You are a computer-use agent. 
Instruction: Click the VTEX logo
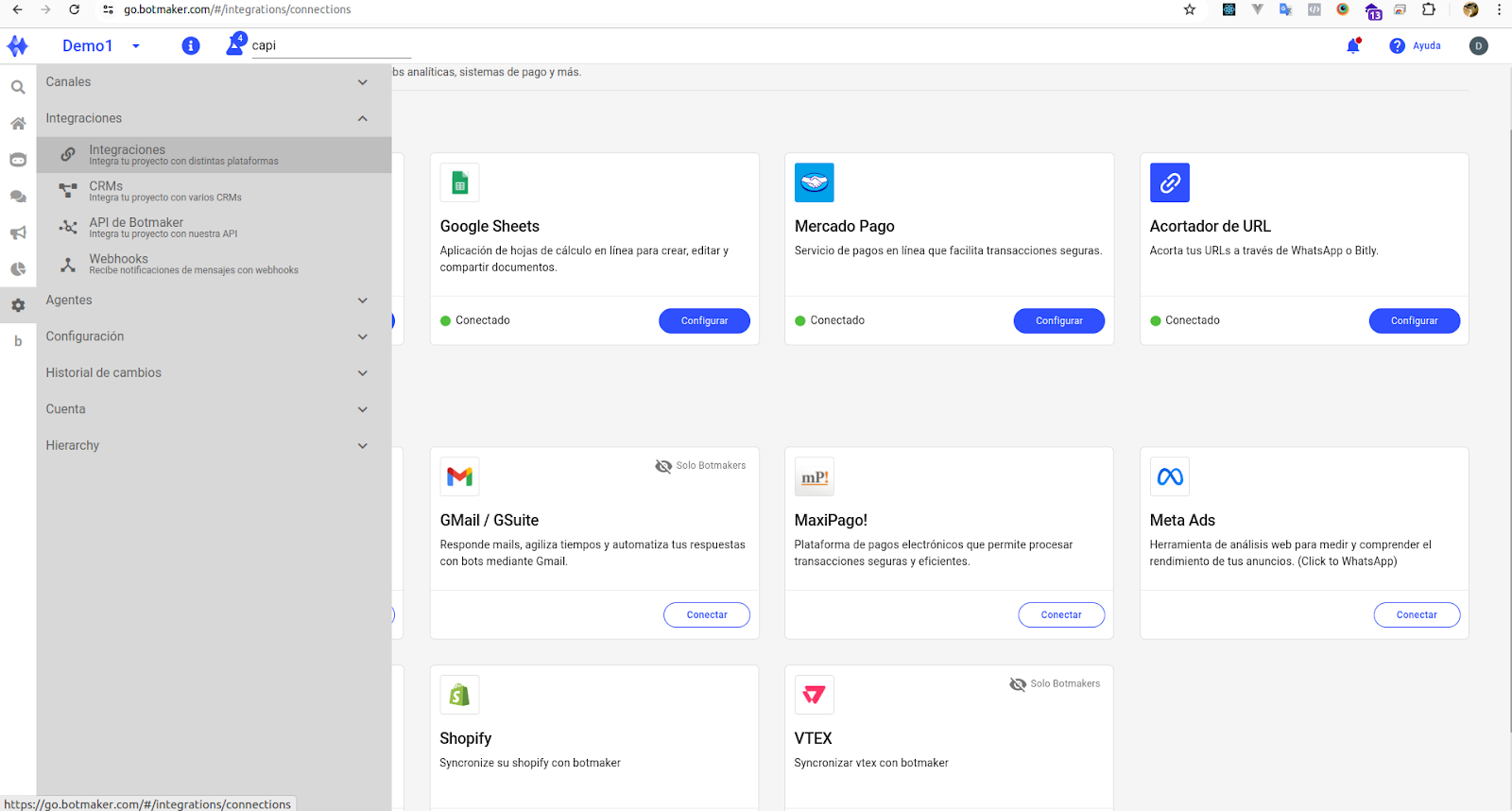[x=815, y=695]
